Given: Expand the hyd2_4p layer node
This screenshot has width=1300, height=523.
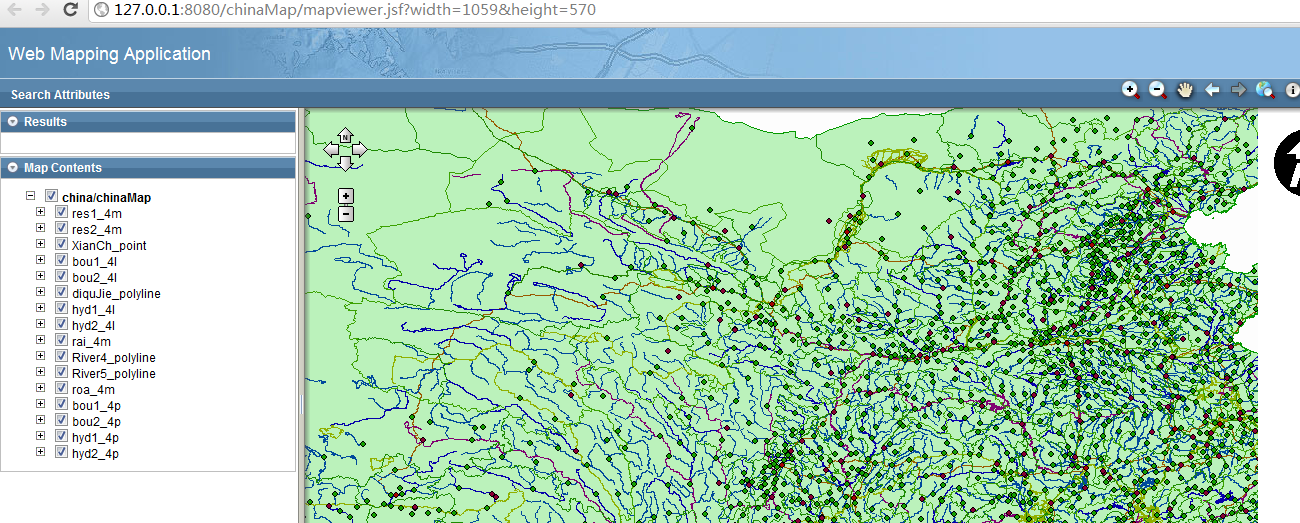Looking at the screenshot, I should (41, 453).
